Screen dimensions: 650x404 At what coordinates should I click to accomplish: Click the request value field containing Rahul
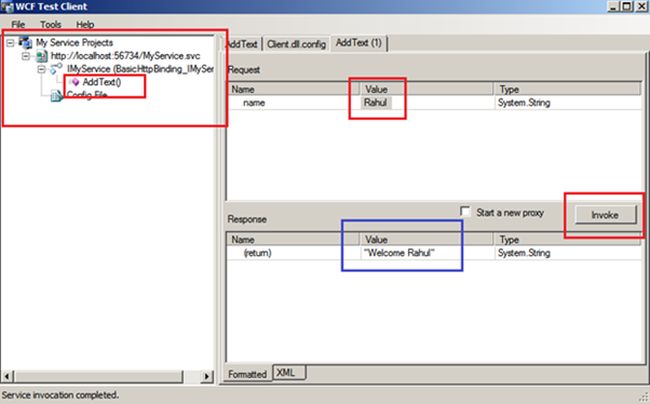pos(427,103)
